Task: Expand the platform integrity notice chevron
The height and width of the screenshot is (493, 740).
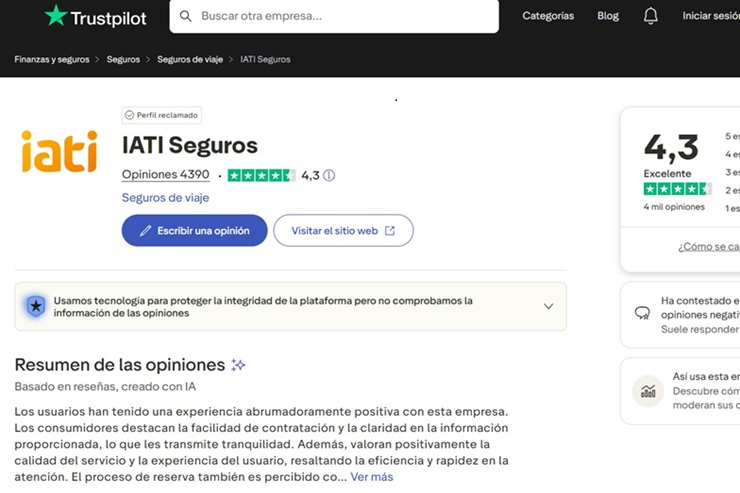Action: [548, 306]
